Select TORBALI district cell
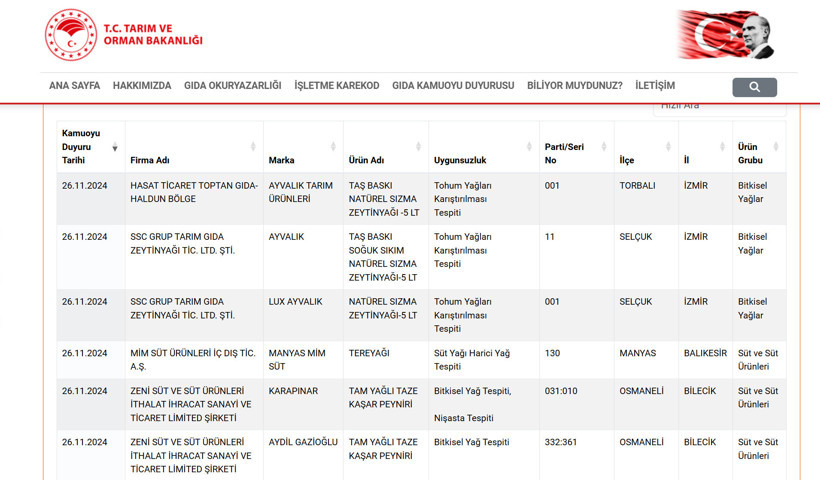 tap(646, 199)
